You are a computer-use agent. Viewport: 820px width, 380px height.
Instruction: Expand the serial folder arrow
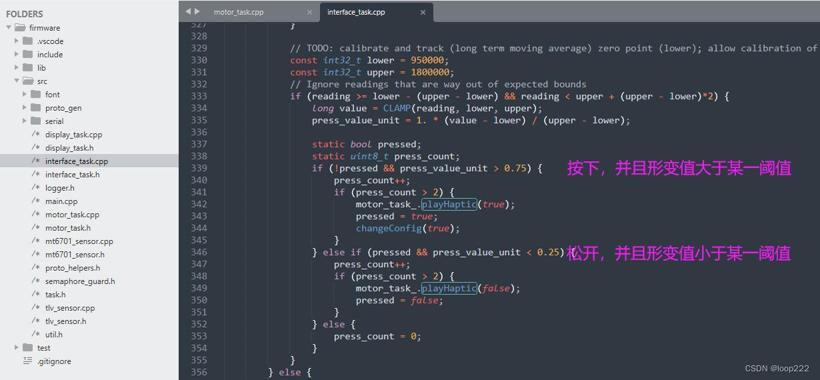tap(25, 121)
